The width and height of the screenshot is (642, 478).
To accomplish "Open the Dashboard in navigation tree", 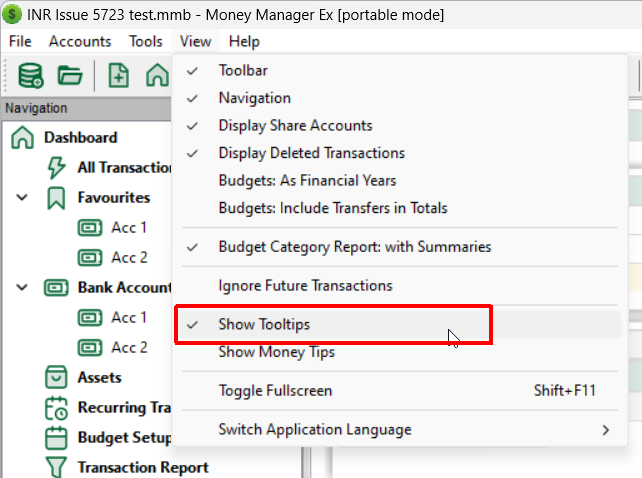I will (x=81, y=138).
